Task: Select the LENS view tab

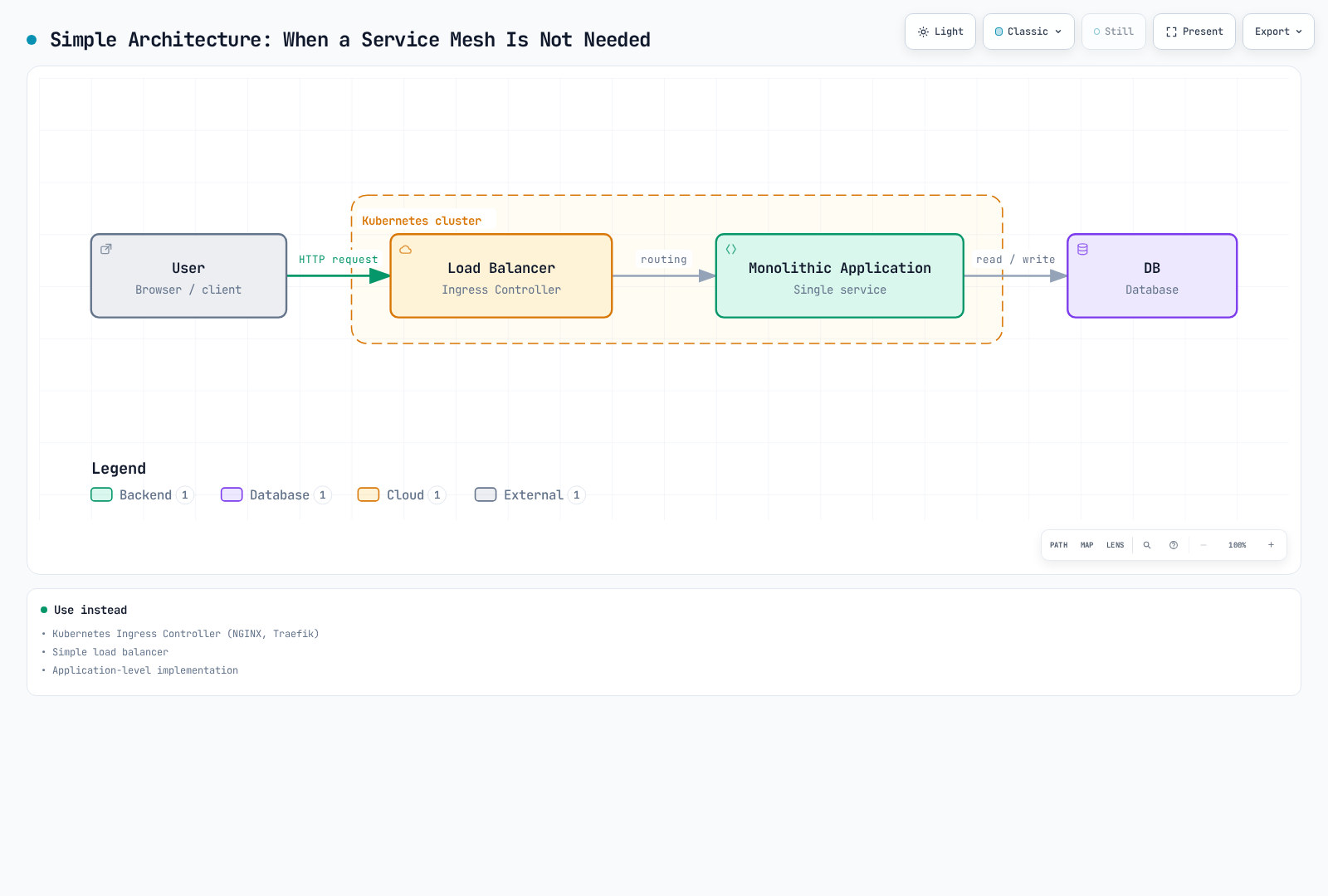Action: 1116,545
